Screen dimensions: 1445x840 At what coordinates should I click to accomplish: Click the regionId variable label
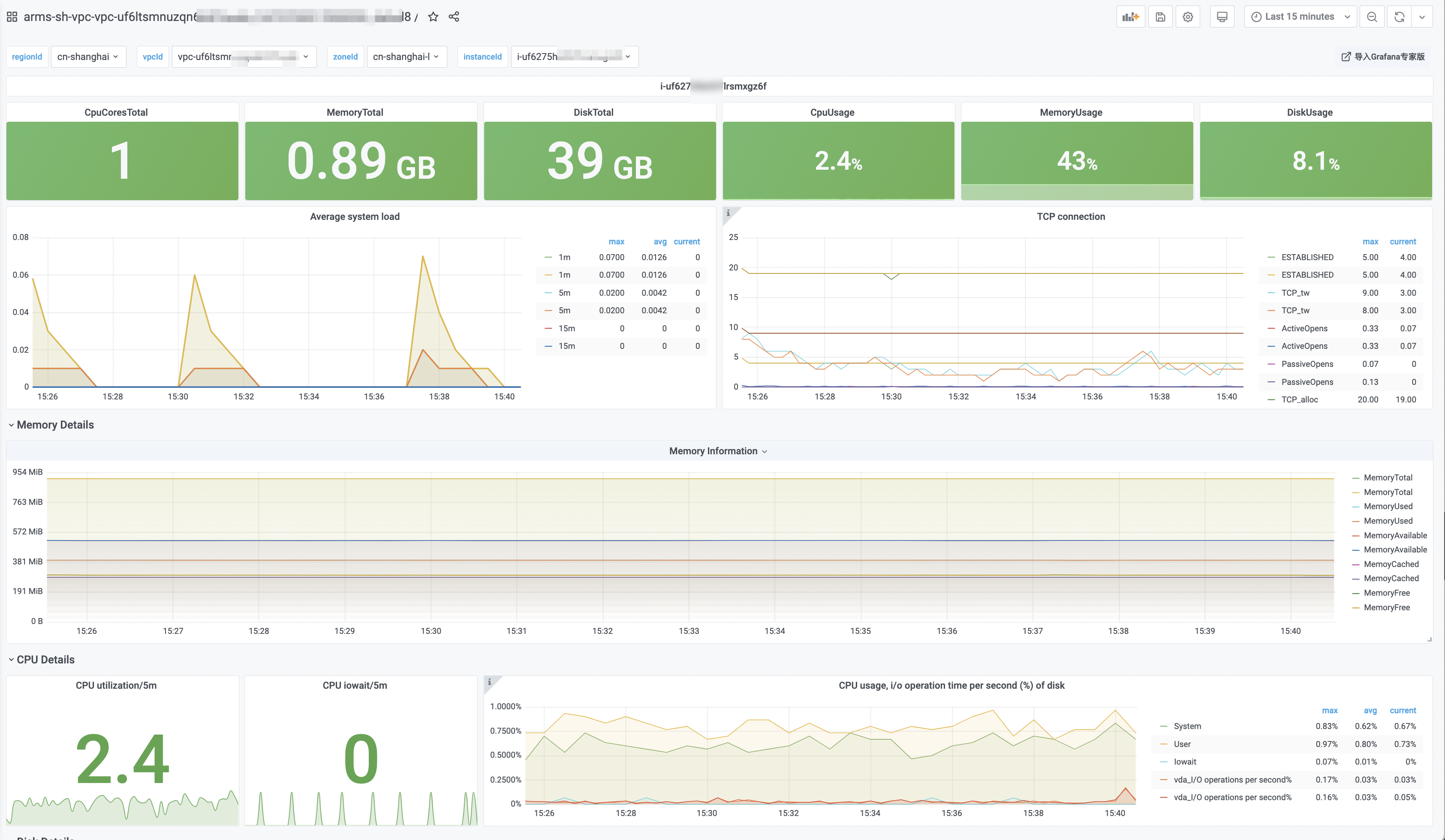coord(27,56)
